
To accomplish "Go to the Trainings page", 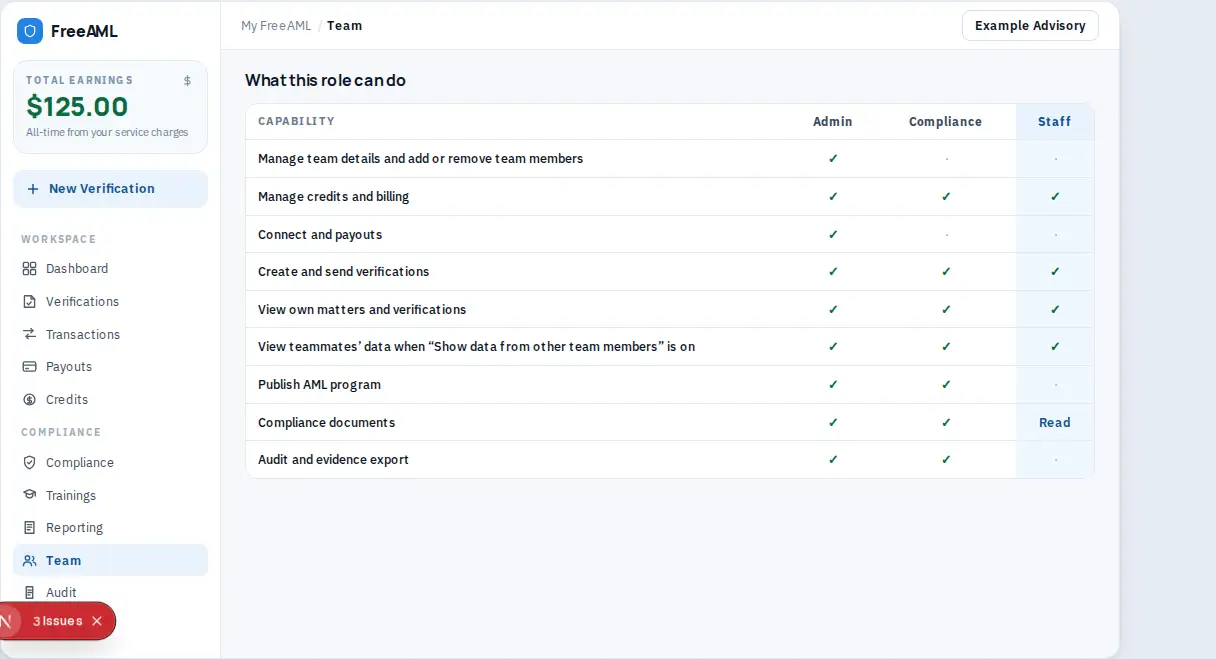I will pos(110,496).
